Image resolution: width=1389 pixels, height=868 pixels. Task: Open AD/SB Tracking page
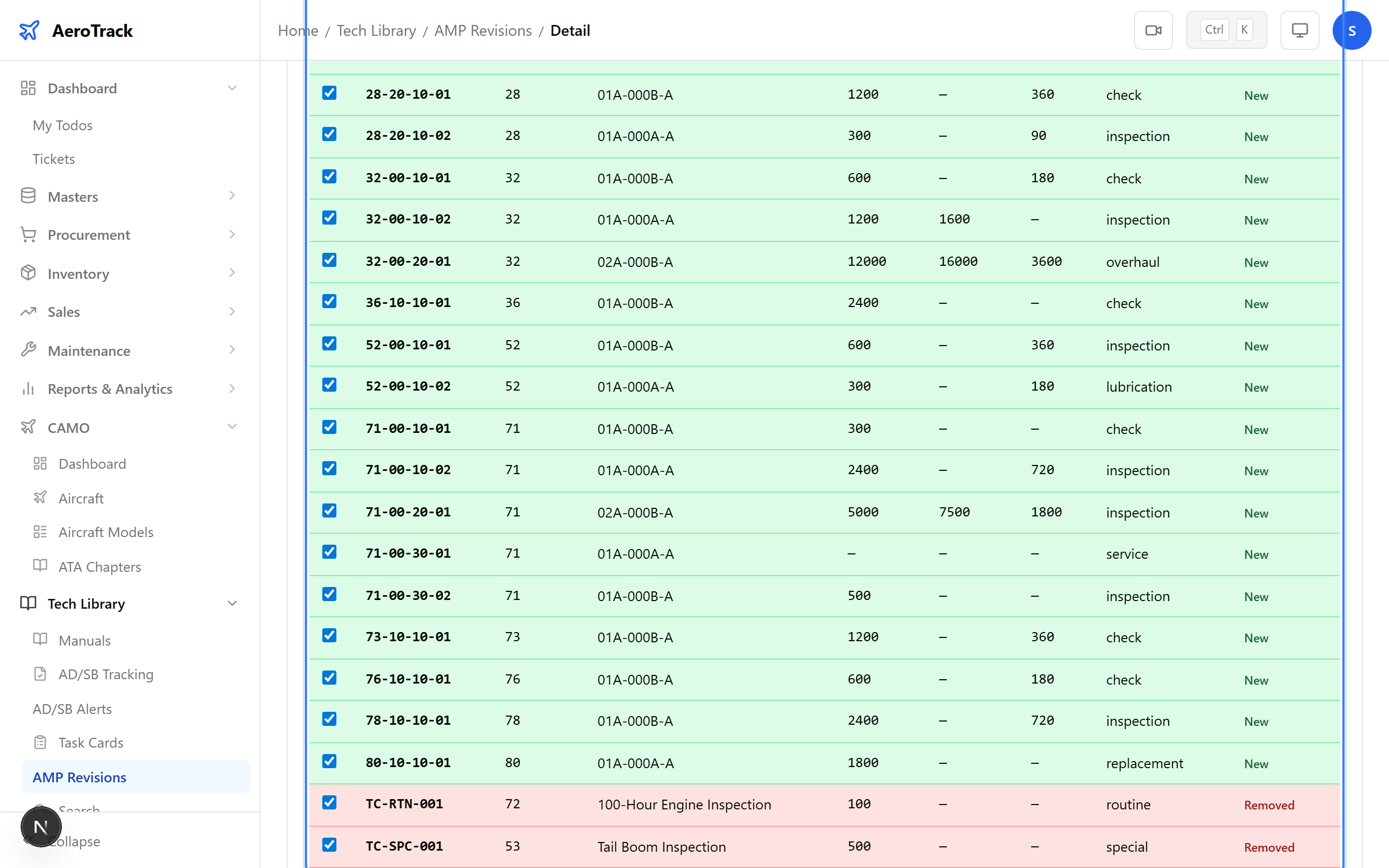click(x=106, y=674)
